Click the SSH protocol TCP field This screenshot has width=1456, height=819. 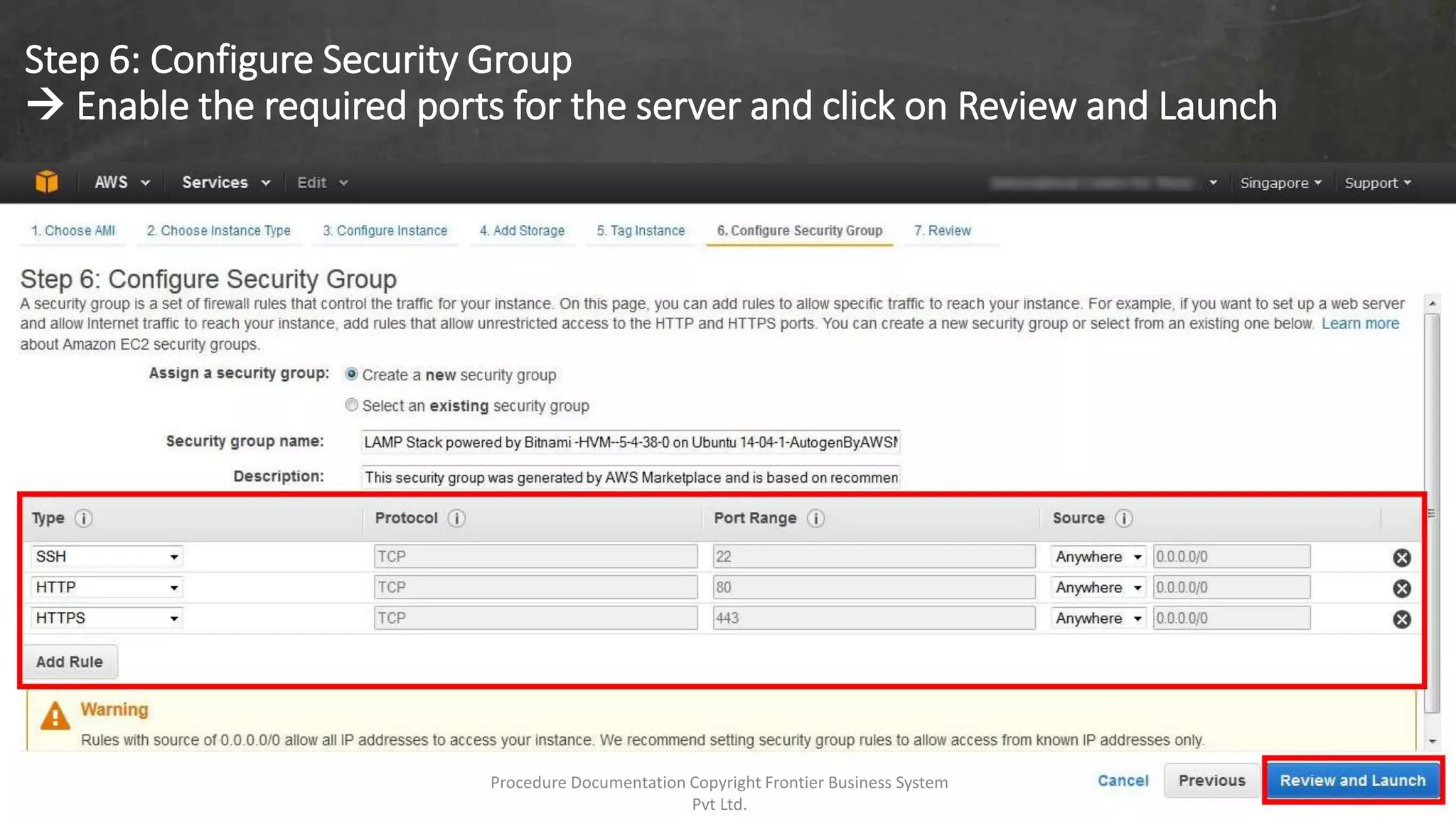point(535,557)
